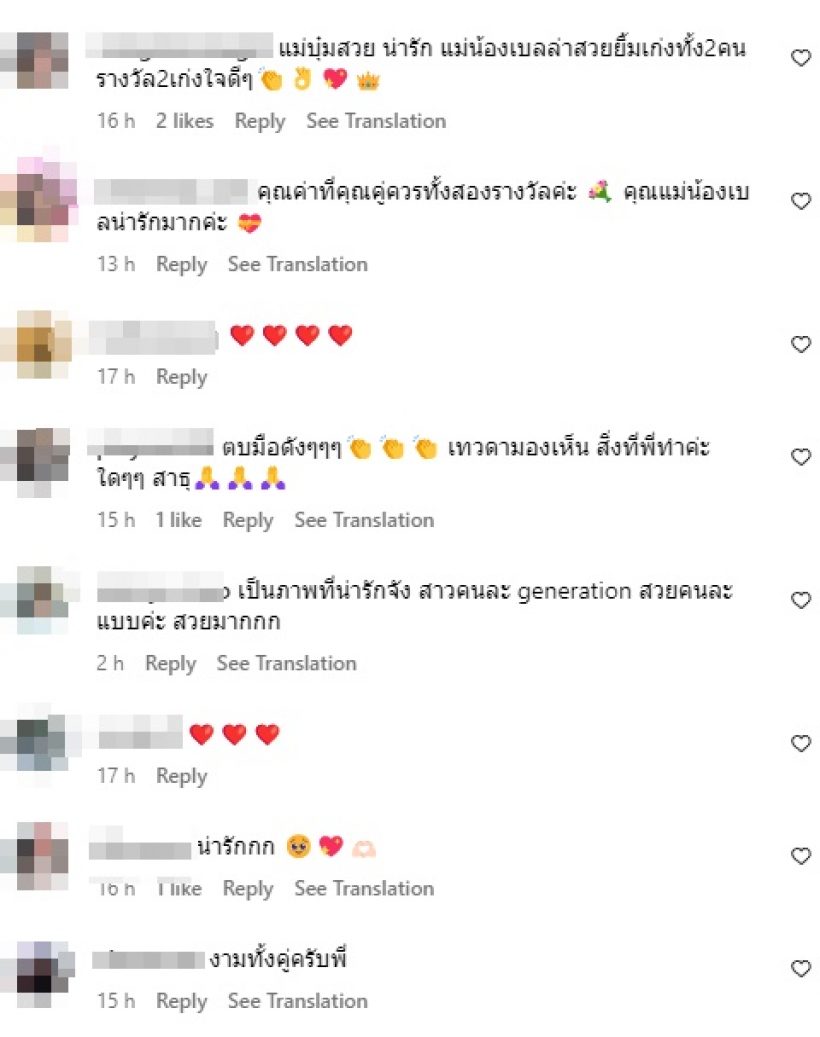Heart the comment with the heart-hands emoji
Viewport: 820px width, 1037px height.
click(801, 856)
